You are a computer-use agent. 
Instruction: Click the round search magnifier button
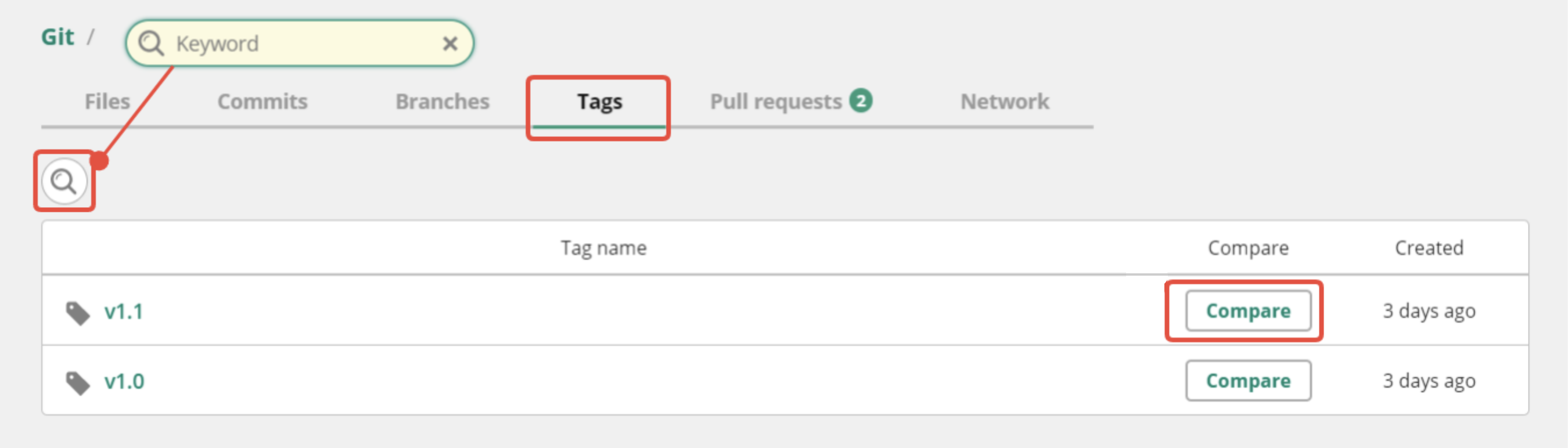click(x=64, y=181)
